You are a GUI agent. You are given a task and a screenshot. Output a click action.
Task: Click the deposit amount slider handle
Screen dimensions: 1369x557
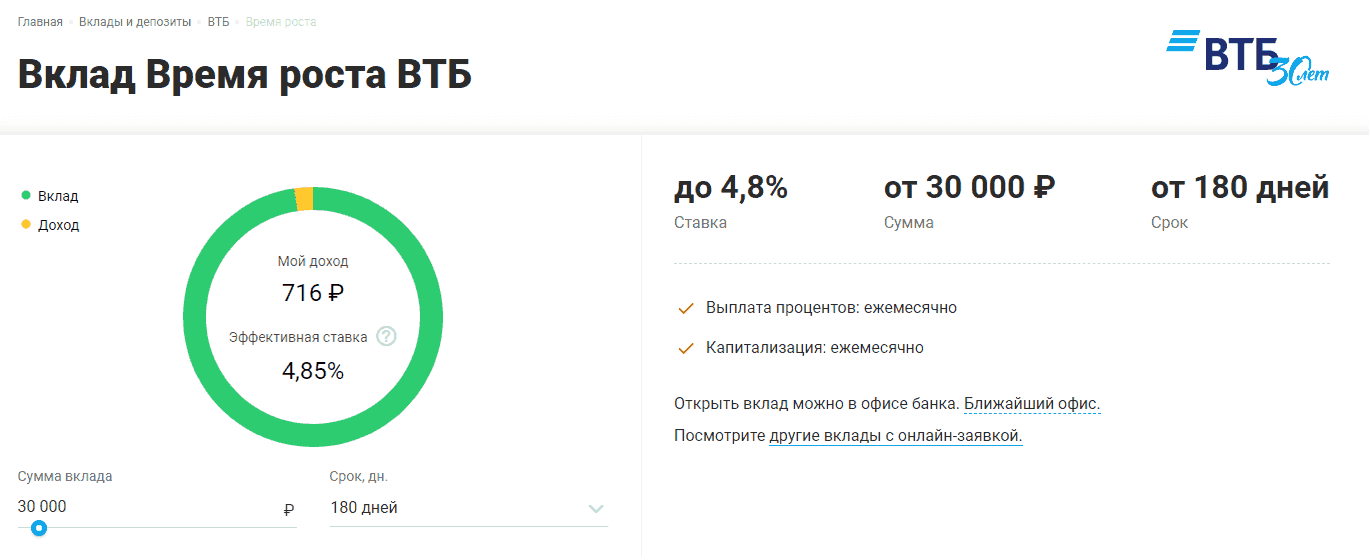[x=39, y=528]
